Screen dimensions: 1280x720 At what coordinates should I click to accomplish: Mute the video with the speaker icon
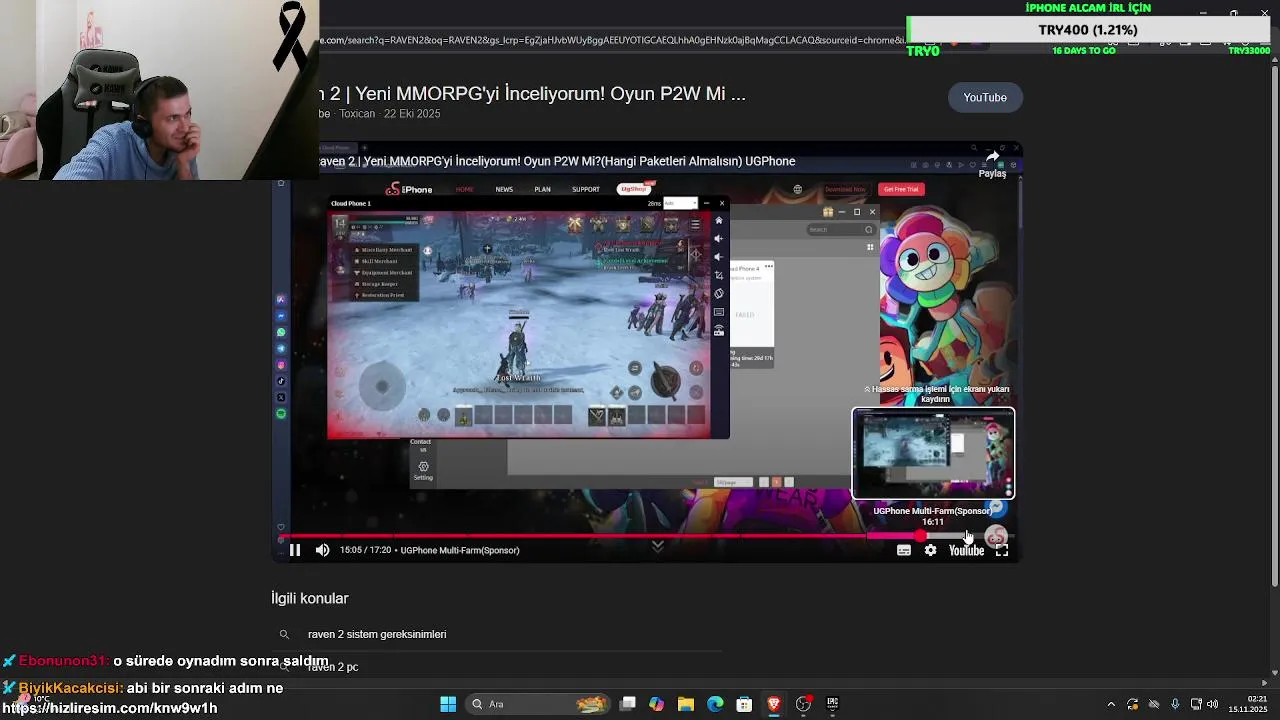(x=322, y=550)
